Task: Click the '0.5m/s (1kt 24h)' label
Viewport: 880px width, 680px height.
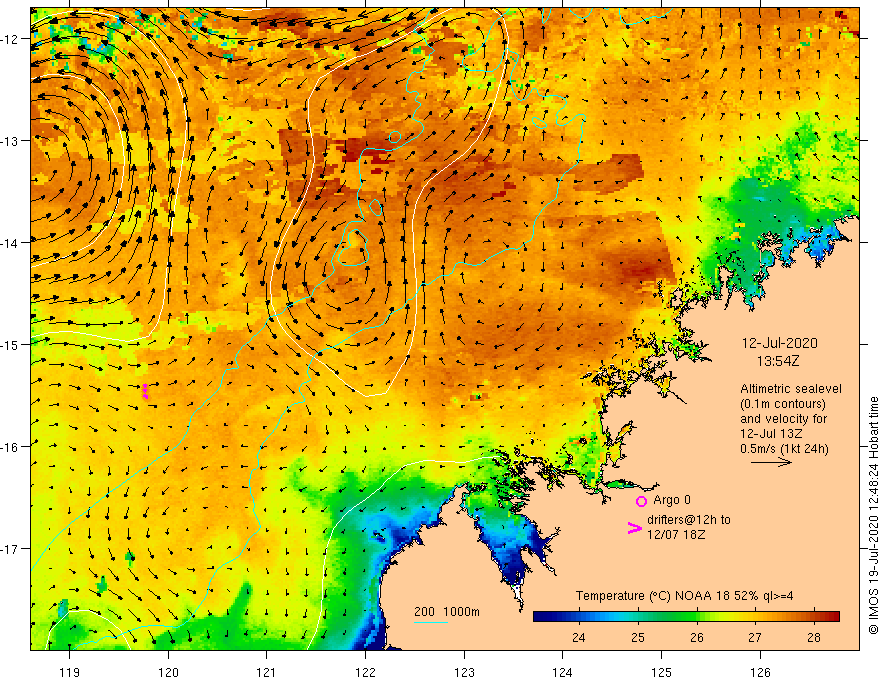Action: click(x=784, y=449)
